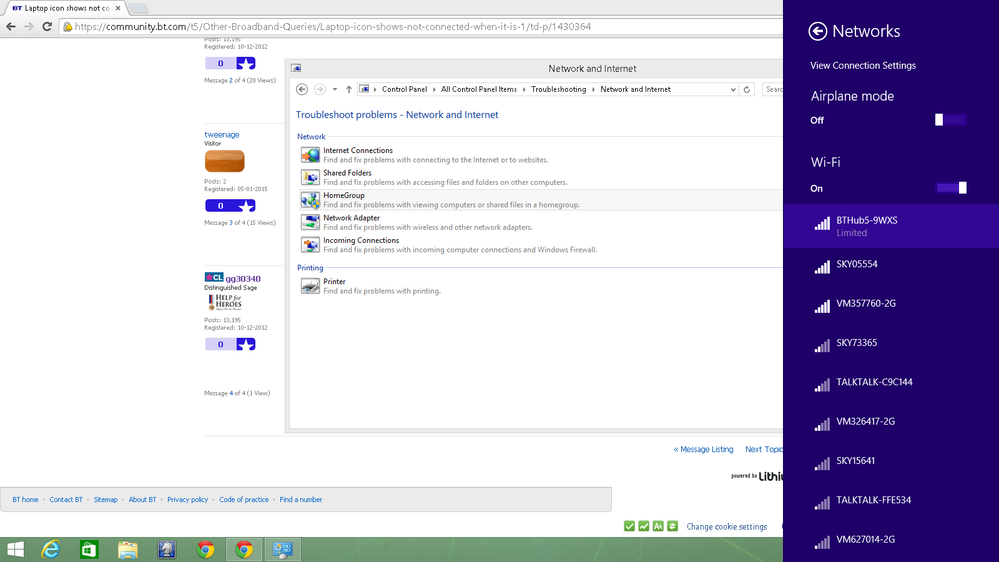The width and height of the screenshot is (999, 562).
Task: Open Printer troubleshooter
Action: (x=334, y=281)
